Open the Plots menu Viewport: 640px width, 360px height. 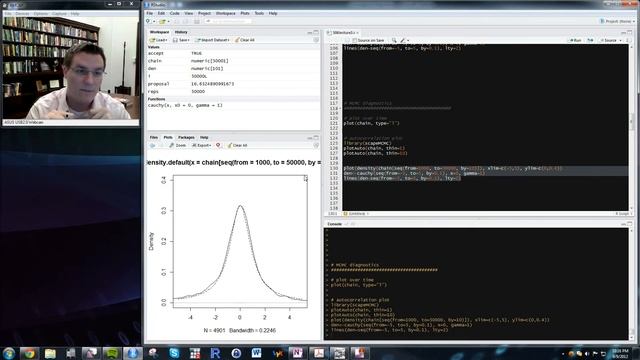pos(244,13)
